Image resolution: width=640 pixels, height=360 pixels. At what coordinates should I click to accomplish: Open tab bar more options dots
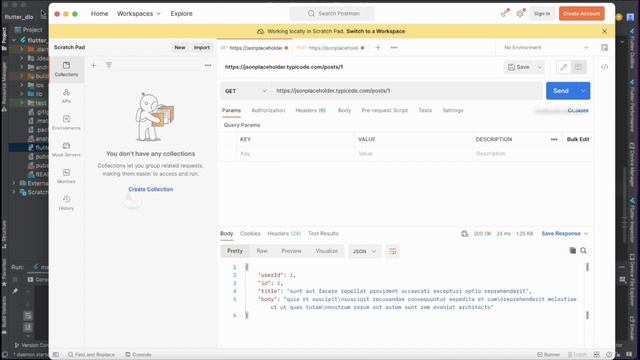[x=393, y=48]
